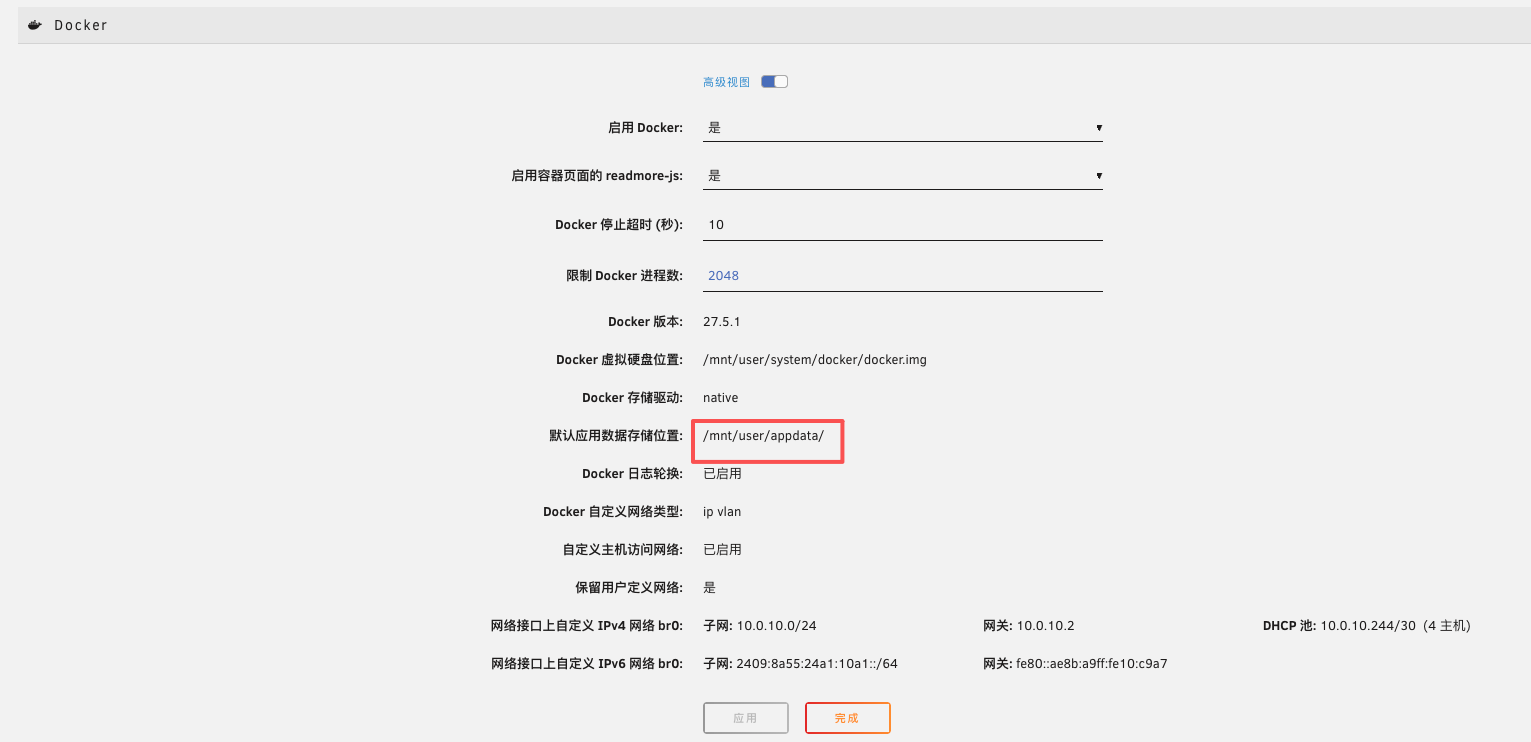Click the 限制 Docker 进程数 input field
This screenshot has height=742, width=1531.
coord(902,276)
